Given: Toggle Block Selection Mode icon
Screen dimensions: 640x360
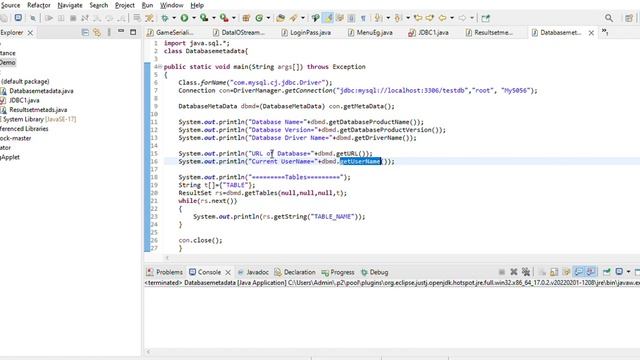Looking at the screenshot, I should (351, 18).
